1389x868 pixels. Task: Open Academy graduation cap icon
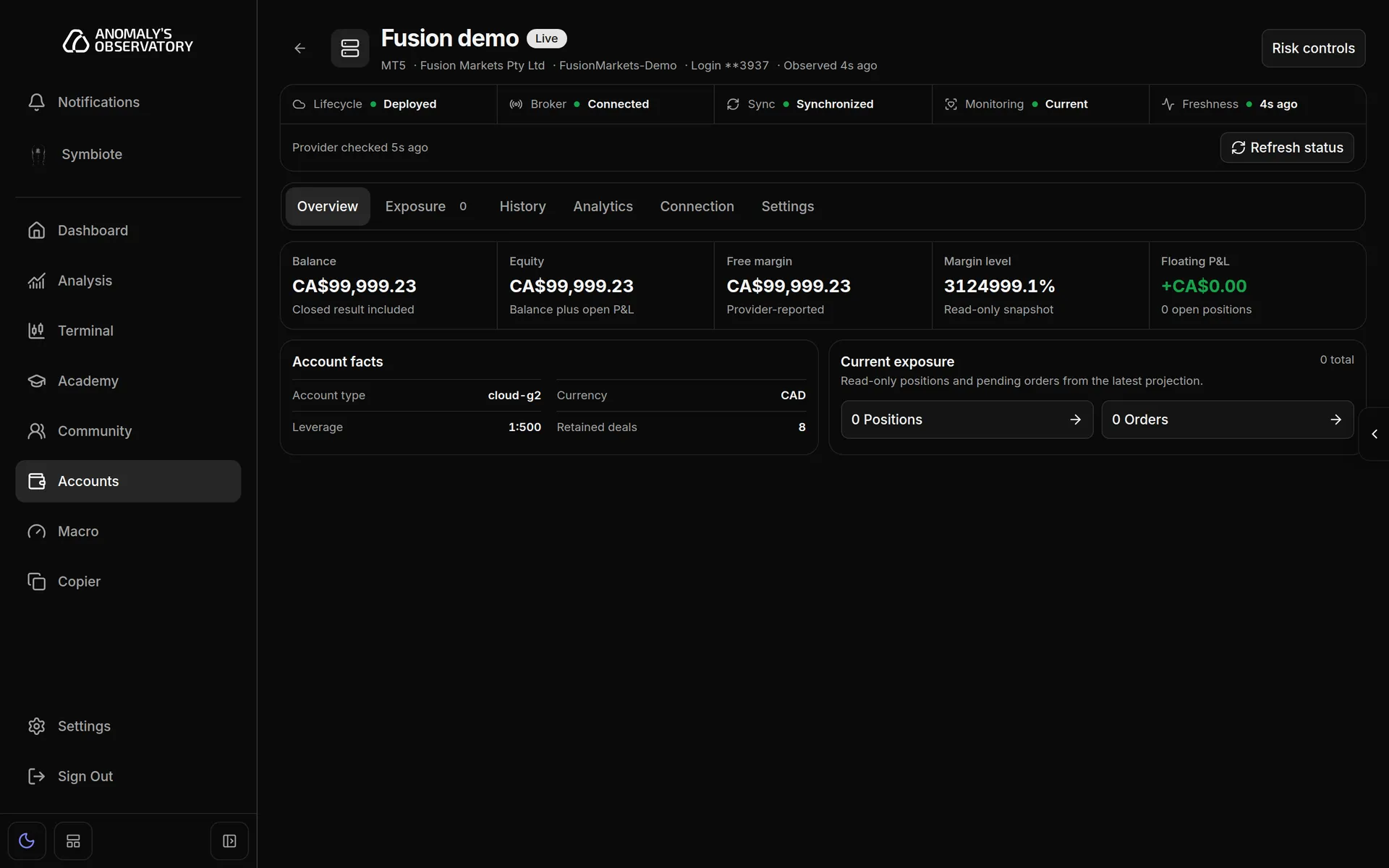point(36,380)
